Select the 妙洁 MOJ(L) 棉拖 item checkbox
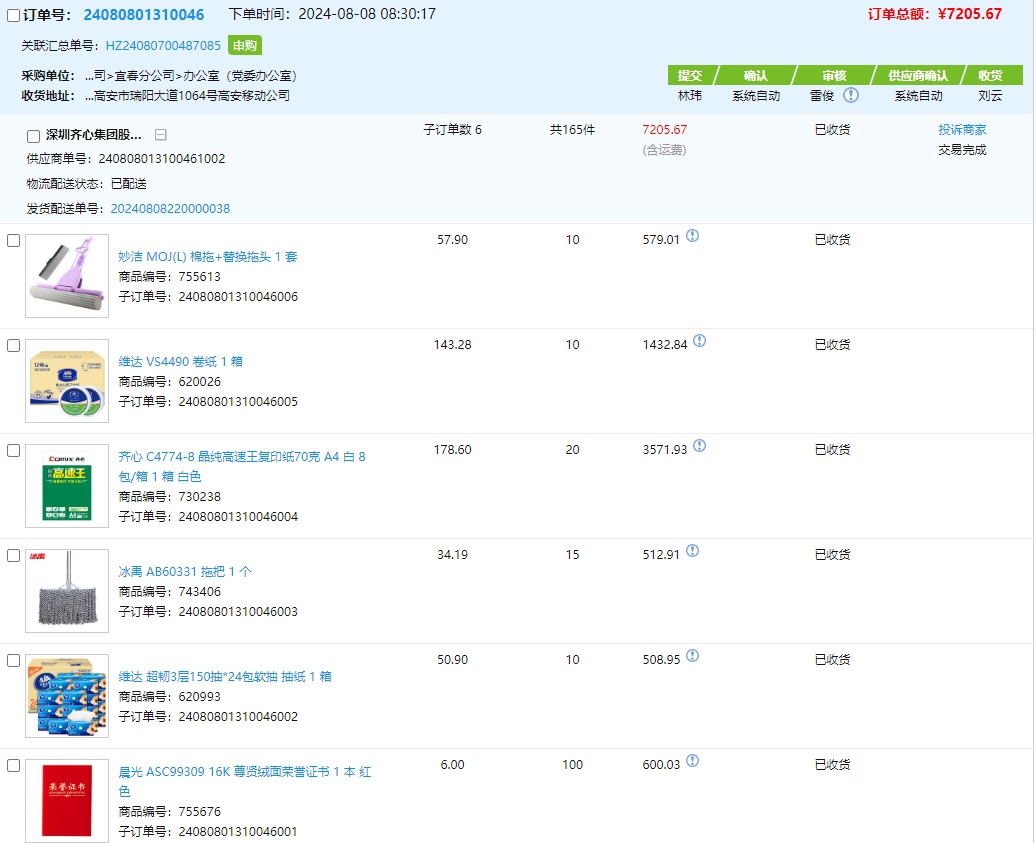Viewport: 1035px width, 843px height. point(13,240)
